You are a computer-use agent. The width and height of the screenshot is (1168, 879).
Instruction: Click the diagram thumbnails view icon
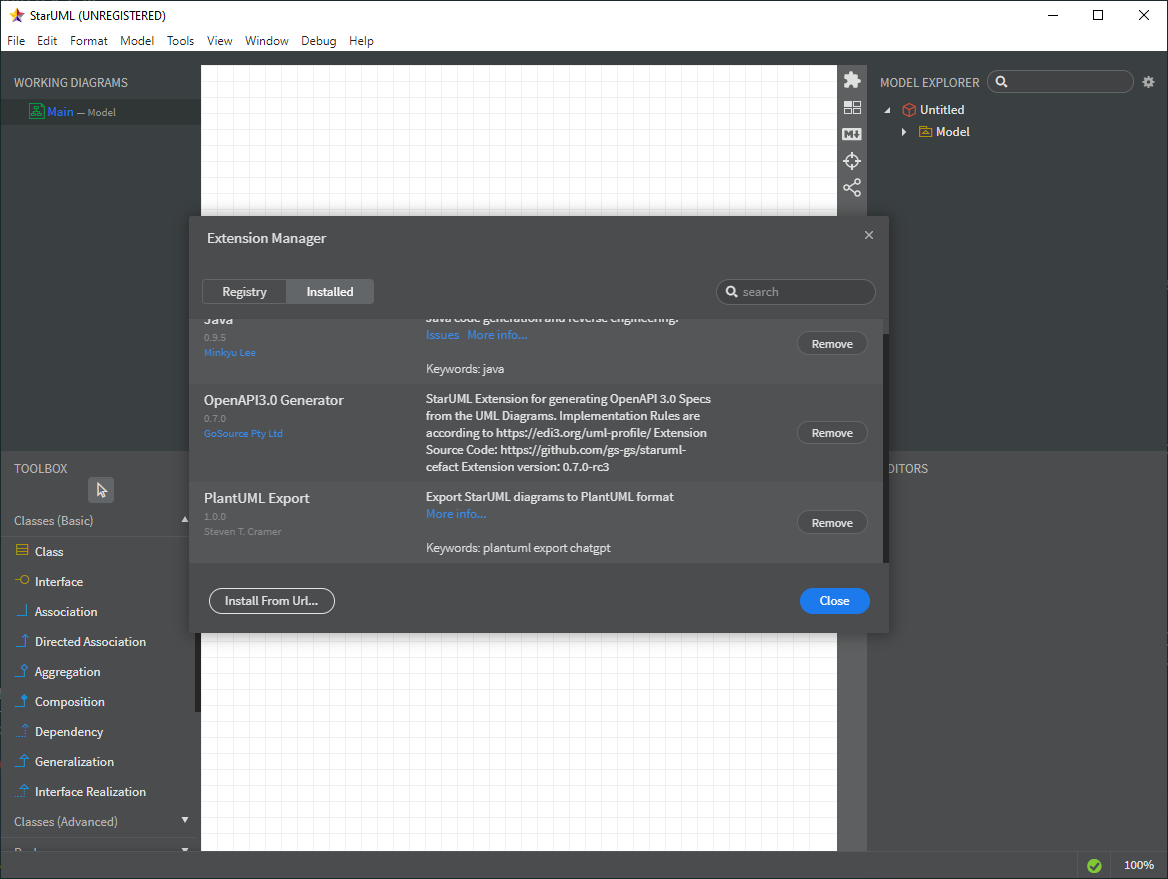tap(851, 108)
